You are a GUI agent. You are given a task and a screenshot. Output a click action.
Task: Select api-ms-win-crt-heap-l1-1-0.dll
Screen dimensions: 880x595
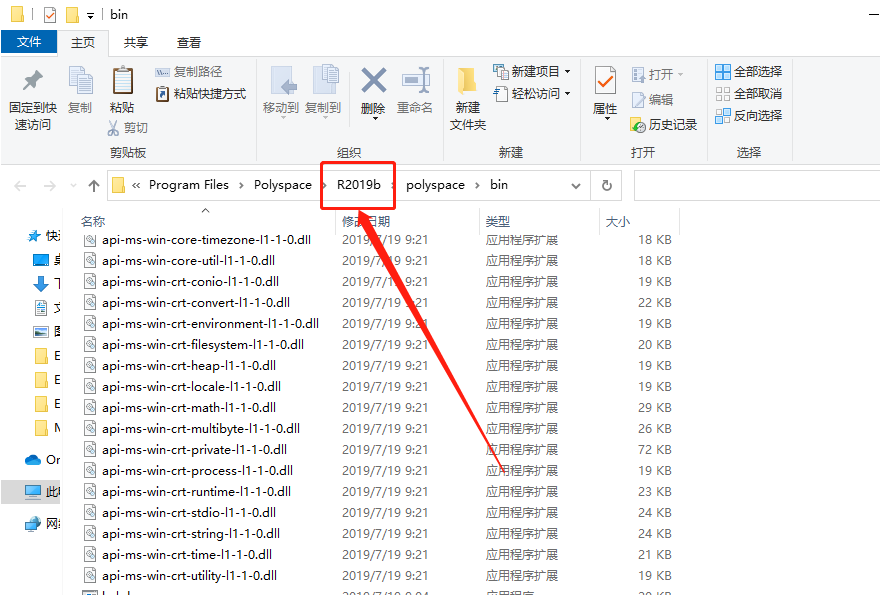pos(189,365)
